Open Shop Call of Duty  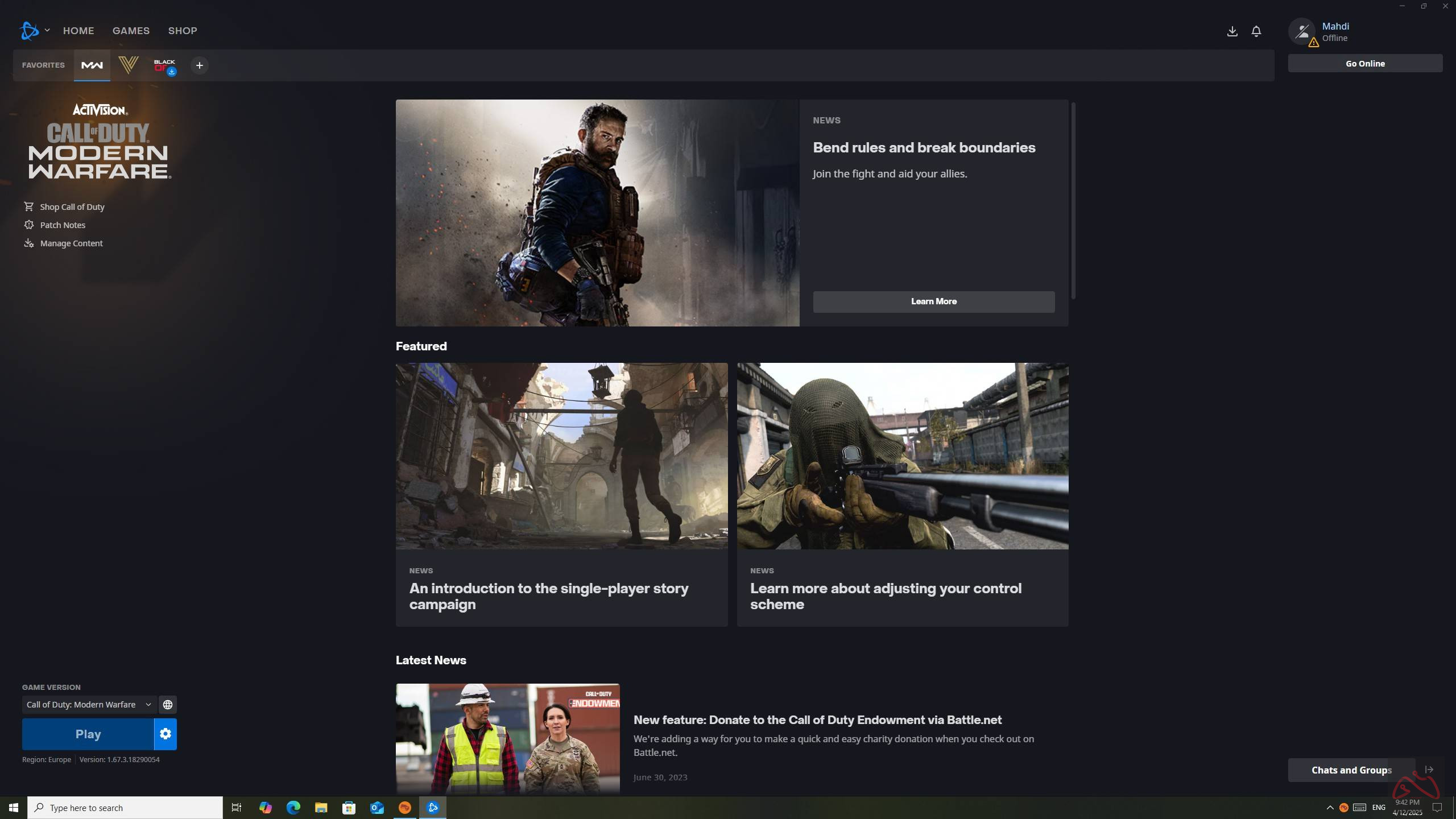point(72,206)
